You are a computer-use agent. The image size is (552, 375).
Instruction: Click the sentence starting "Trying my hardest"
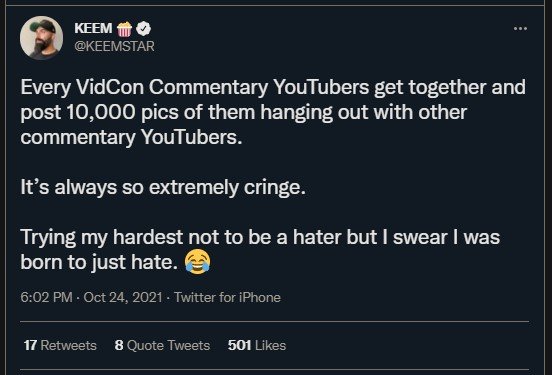(260, 249)
